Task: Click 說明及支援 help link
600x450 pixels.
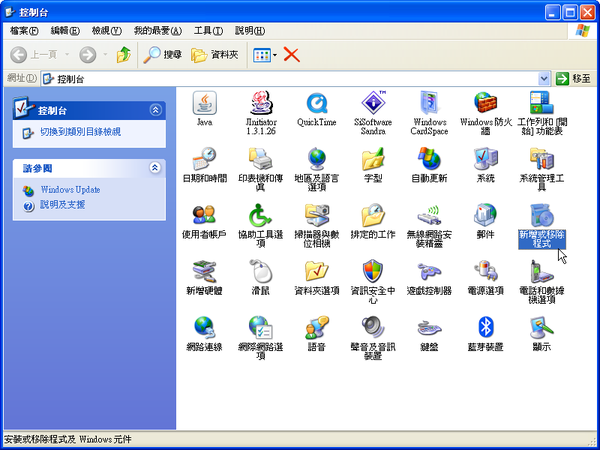Action: pyautogui.click(x=62, y=205)
